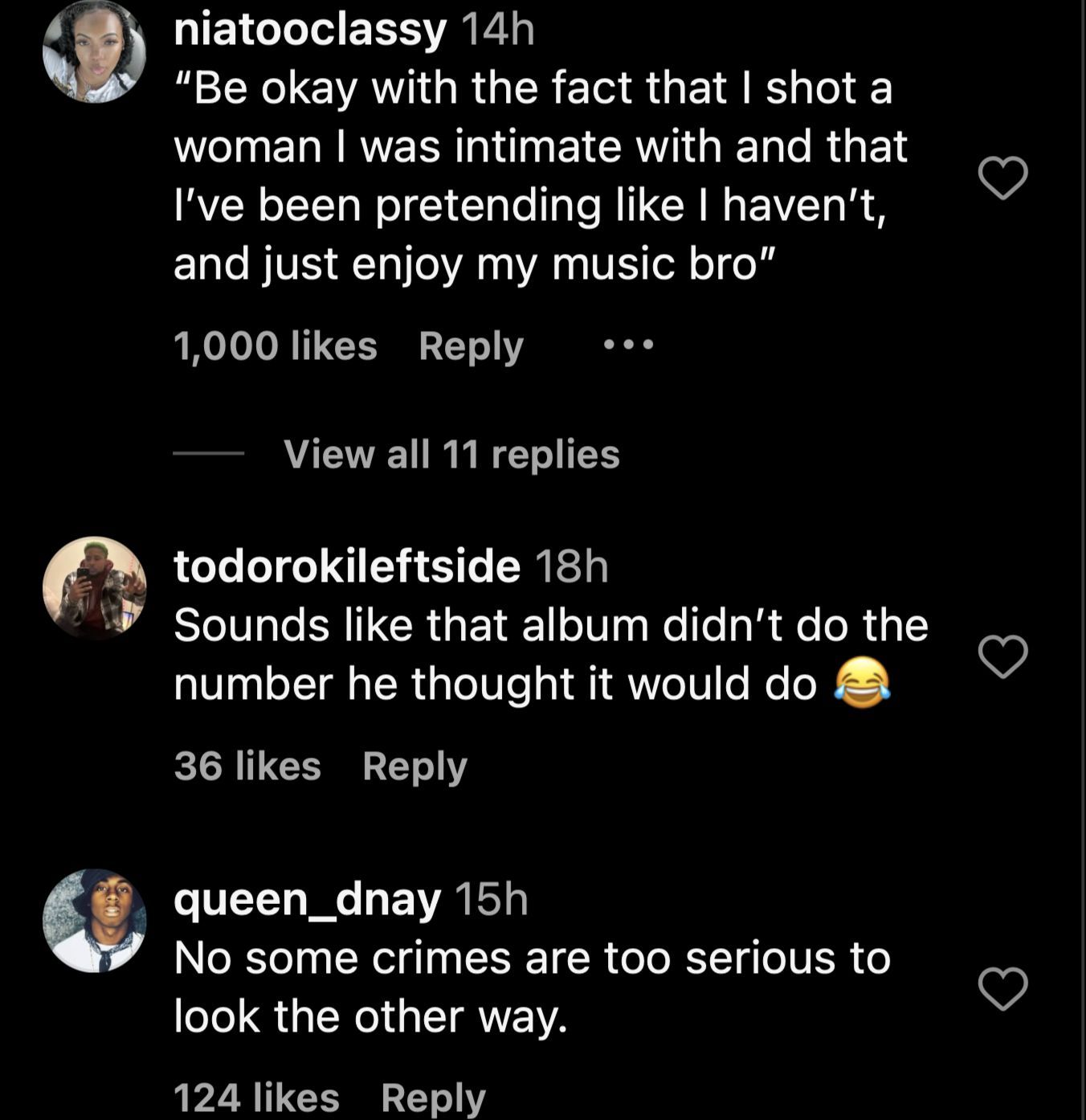
Task: Tap queen_dnay's comment about serious crimes
Action: [532, 987]
